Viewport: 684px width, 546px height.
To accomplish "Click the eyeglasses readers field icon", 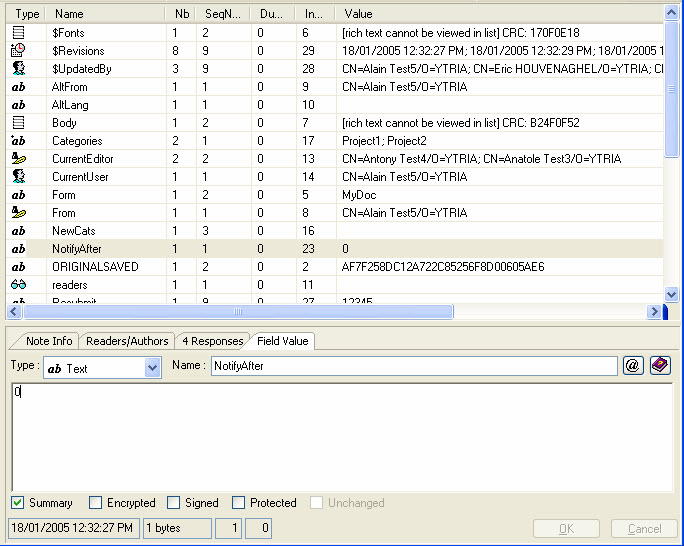I will pos(18,285).
